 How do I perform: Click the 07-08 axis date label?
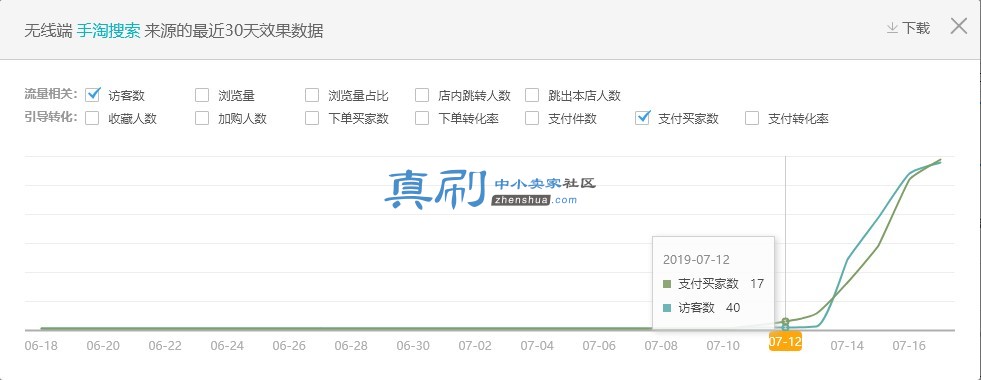click(x=661, y=345)
